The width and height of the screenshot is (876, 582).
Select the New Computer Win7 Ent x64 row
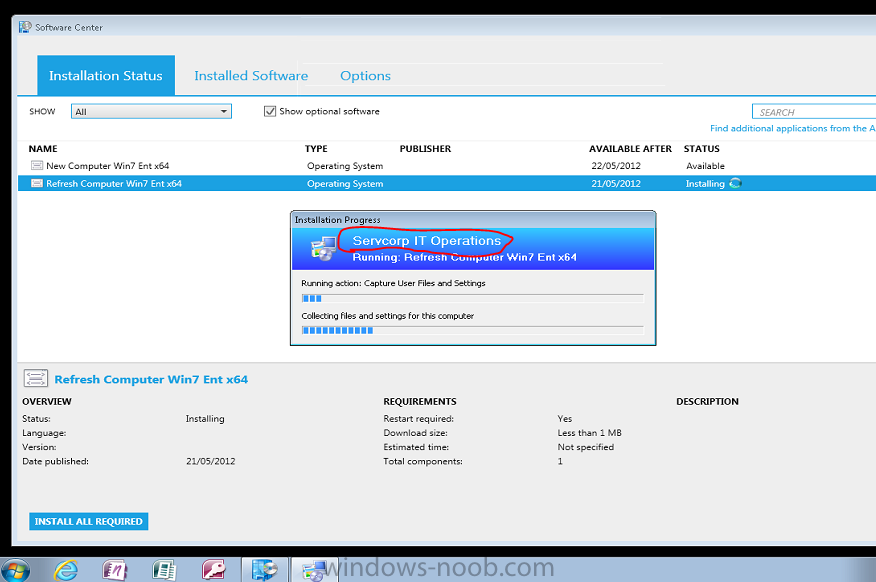(447, 165)
